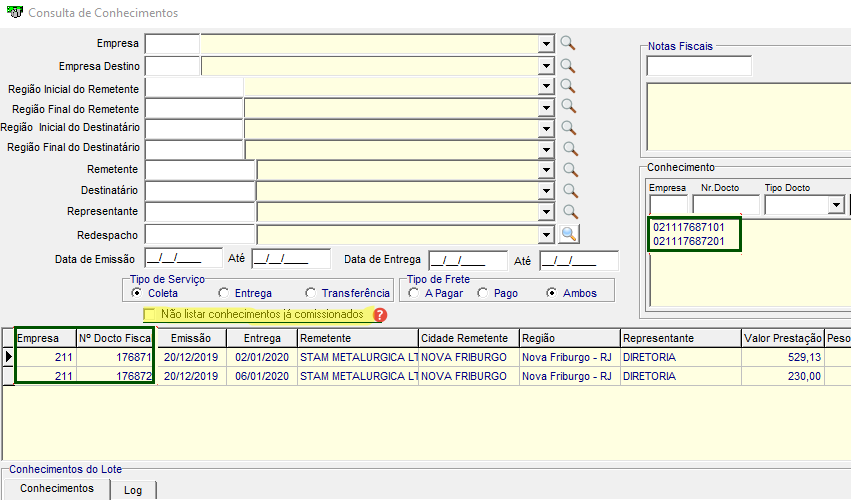
Task: Click search icon for Região Final do Destinatário
Action: [570, 149]
